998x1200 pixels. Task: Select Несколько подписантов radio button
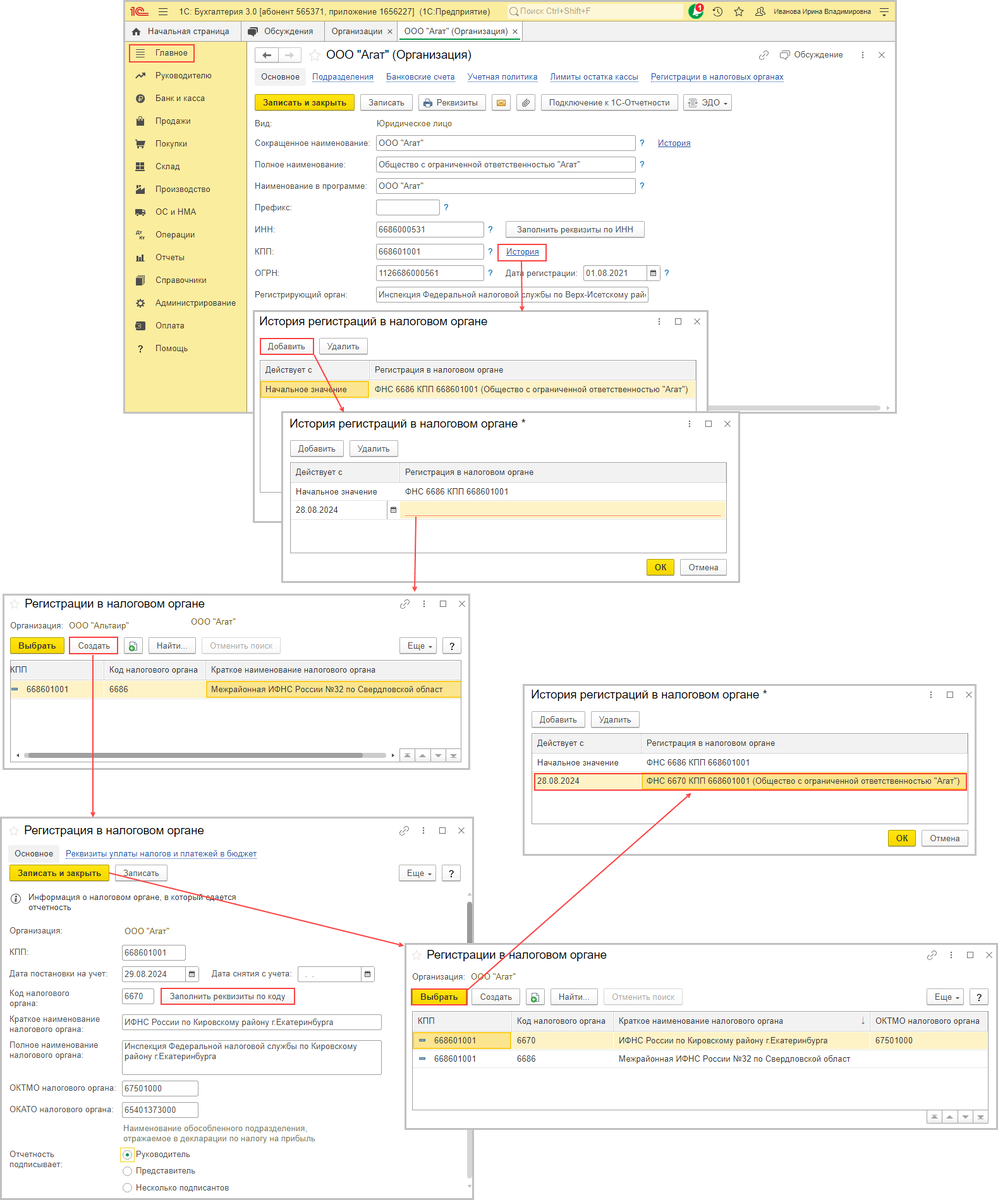click(127, 1188)
